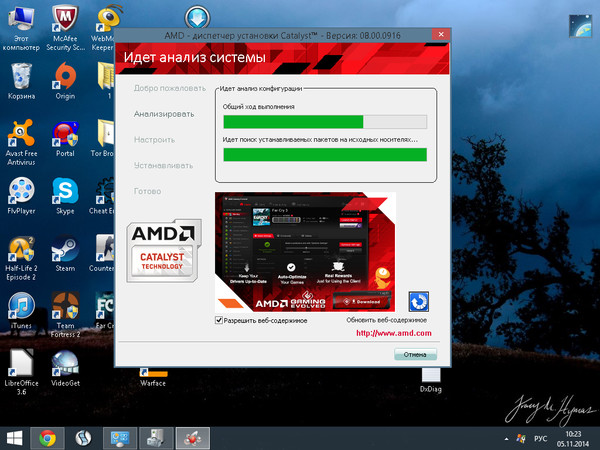Click the refresh web content icon
The image size is (600, 450).
(419, 302)
